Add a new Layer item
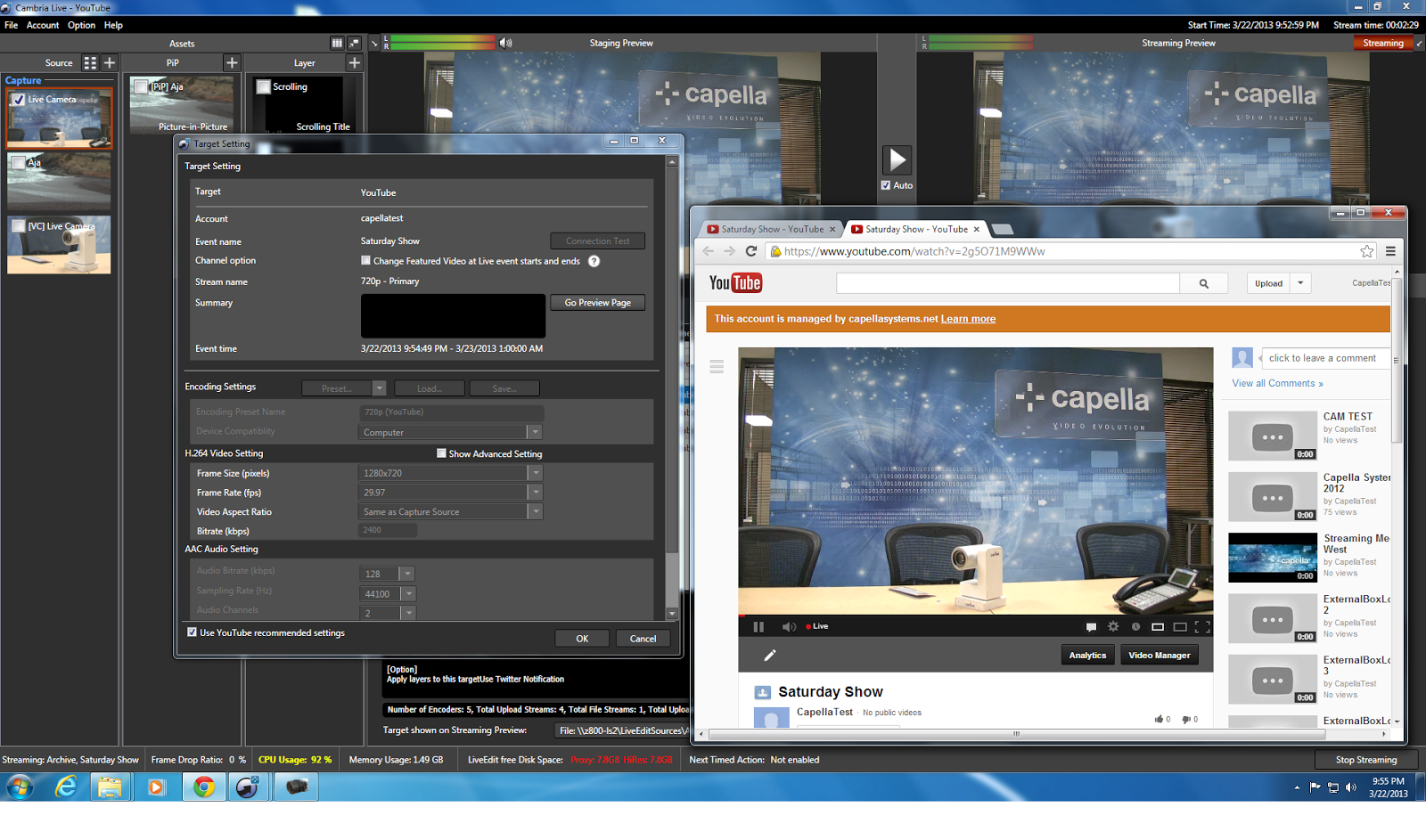1426x840 pixels. 354,63
